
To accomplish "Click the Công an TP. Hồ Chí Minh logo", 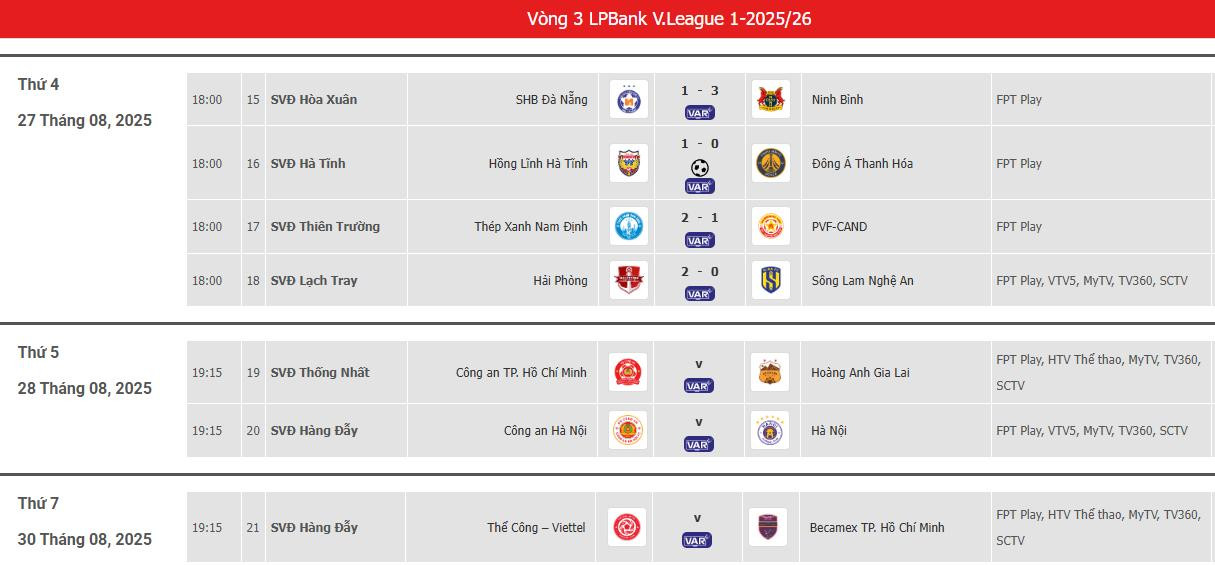I will [x=628, y=372].
